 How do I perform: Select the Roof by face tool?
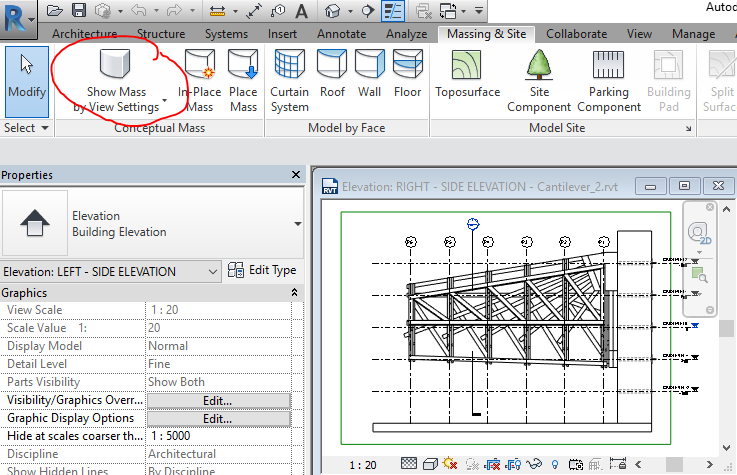332,74
